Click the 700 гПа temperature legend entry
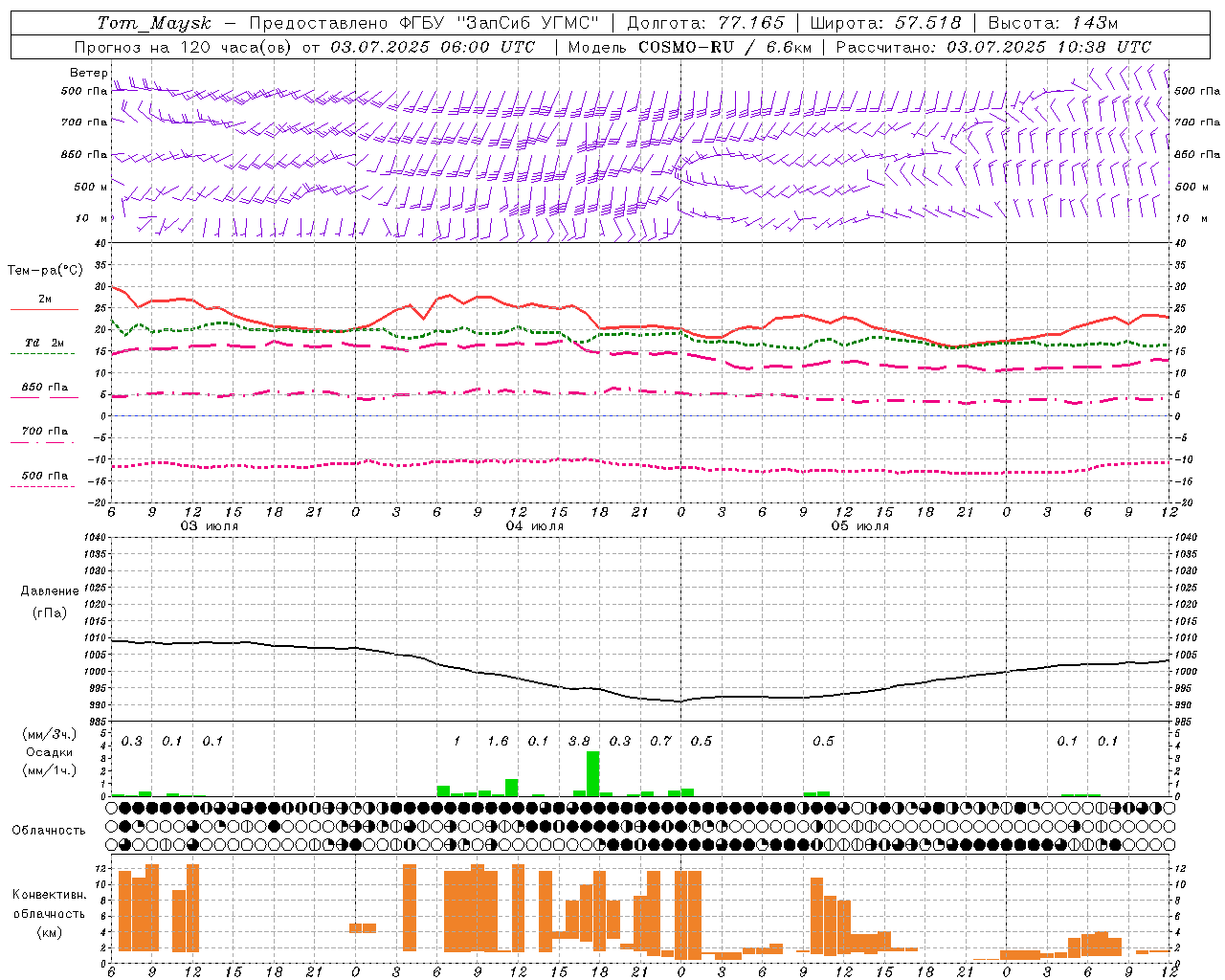 [44, 432]
